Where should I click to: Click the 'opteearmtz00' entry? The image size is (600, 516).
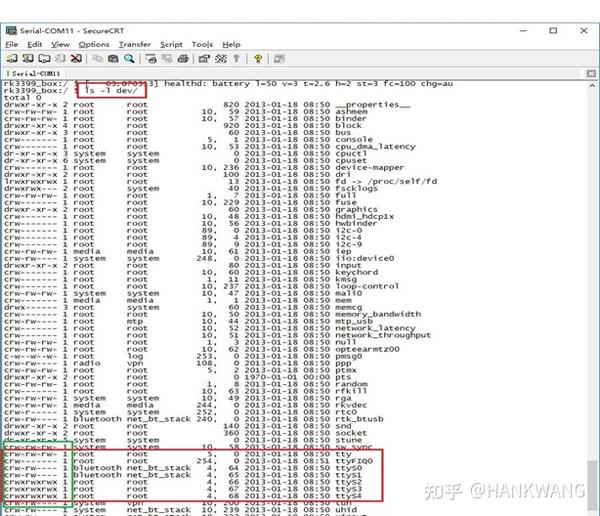point(367,349)
